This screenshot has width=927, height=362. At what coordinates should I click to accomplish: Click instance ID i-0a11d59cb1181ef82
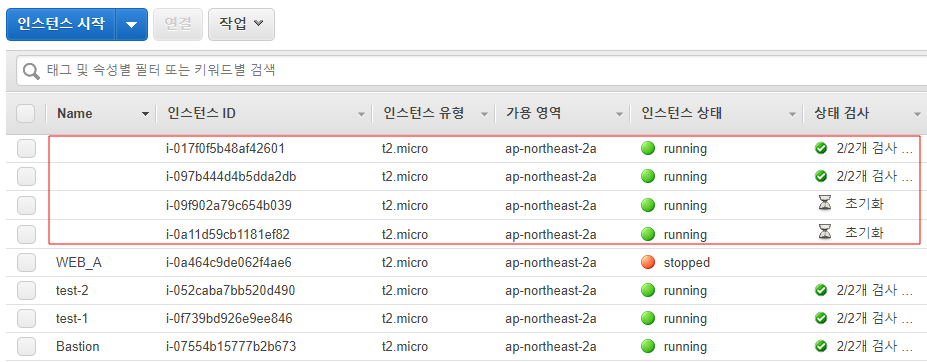[x=228, y=234]
